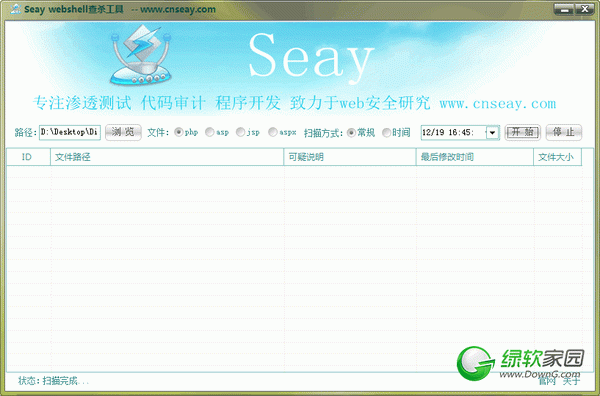Click the Seay lightning robot logo
This screenshot has width=600, height=396.
click(140, 54)
